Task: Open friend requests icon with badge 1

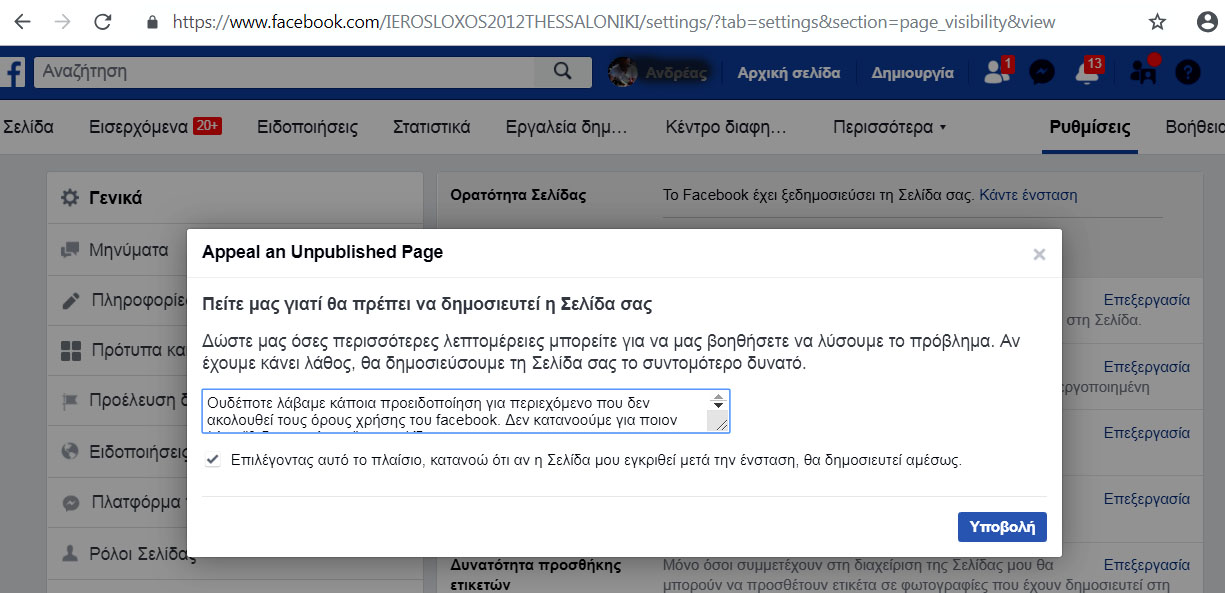Action: tap(997, 72)
